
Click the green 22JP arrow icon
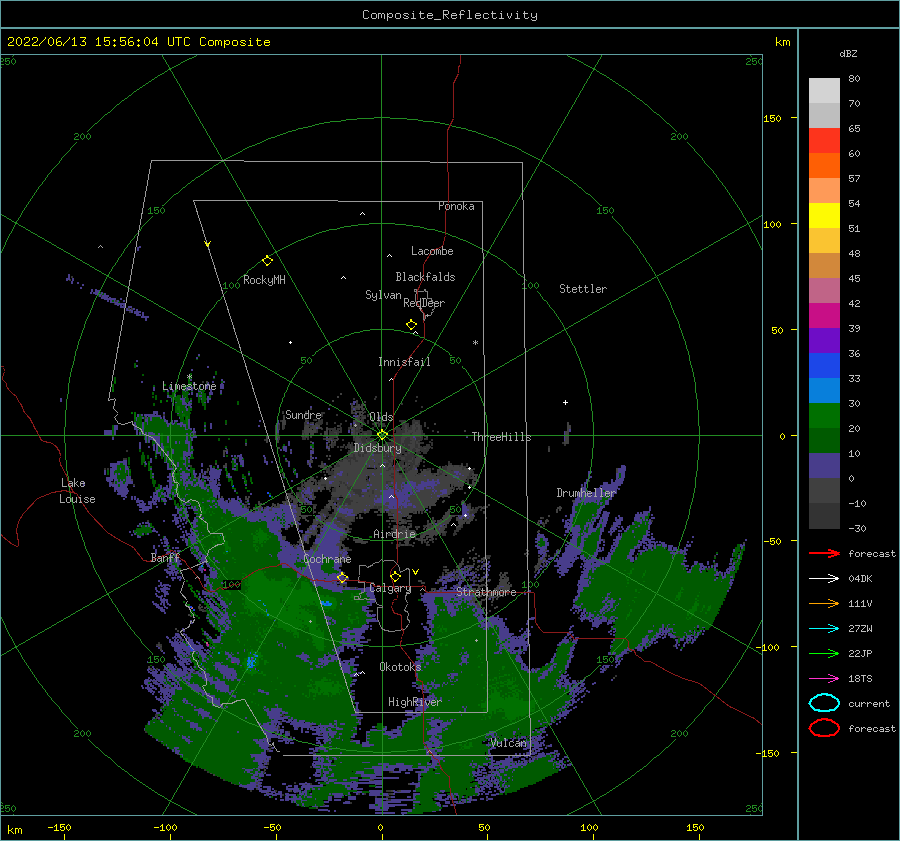[824, 653]
